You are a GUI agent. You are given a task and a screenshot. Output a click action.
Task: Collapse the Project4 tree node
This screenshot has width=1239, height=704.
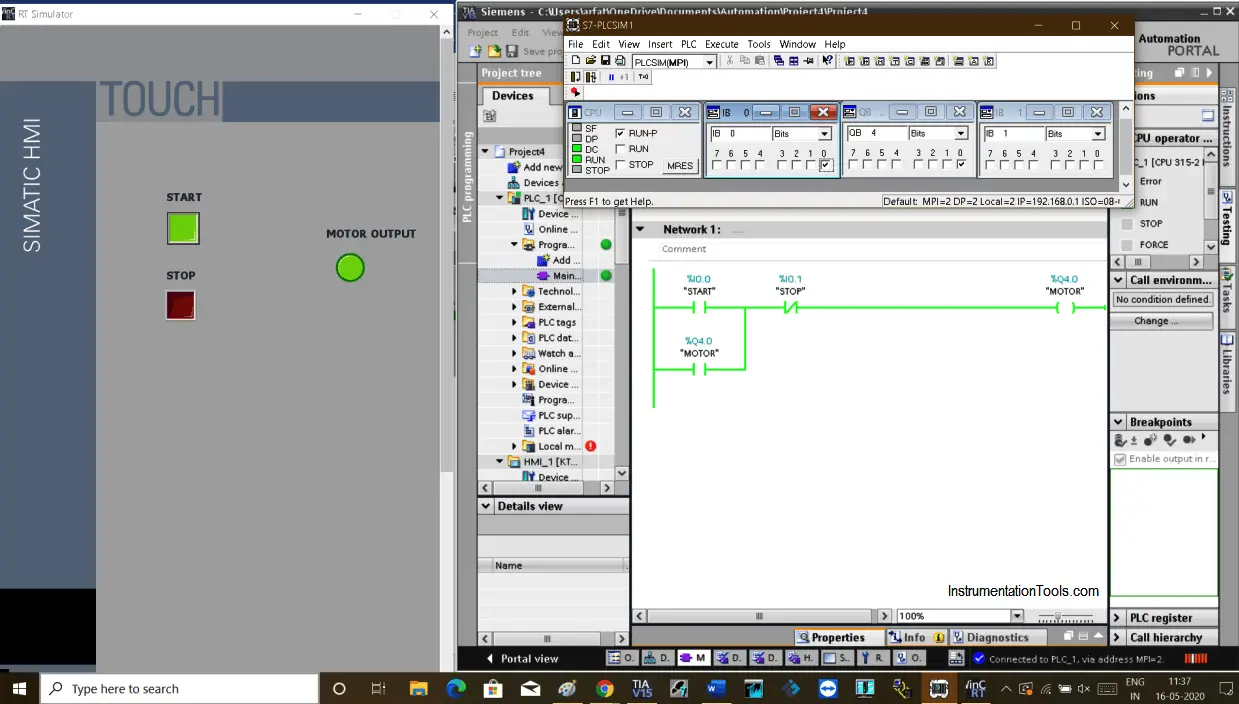486,152
